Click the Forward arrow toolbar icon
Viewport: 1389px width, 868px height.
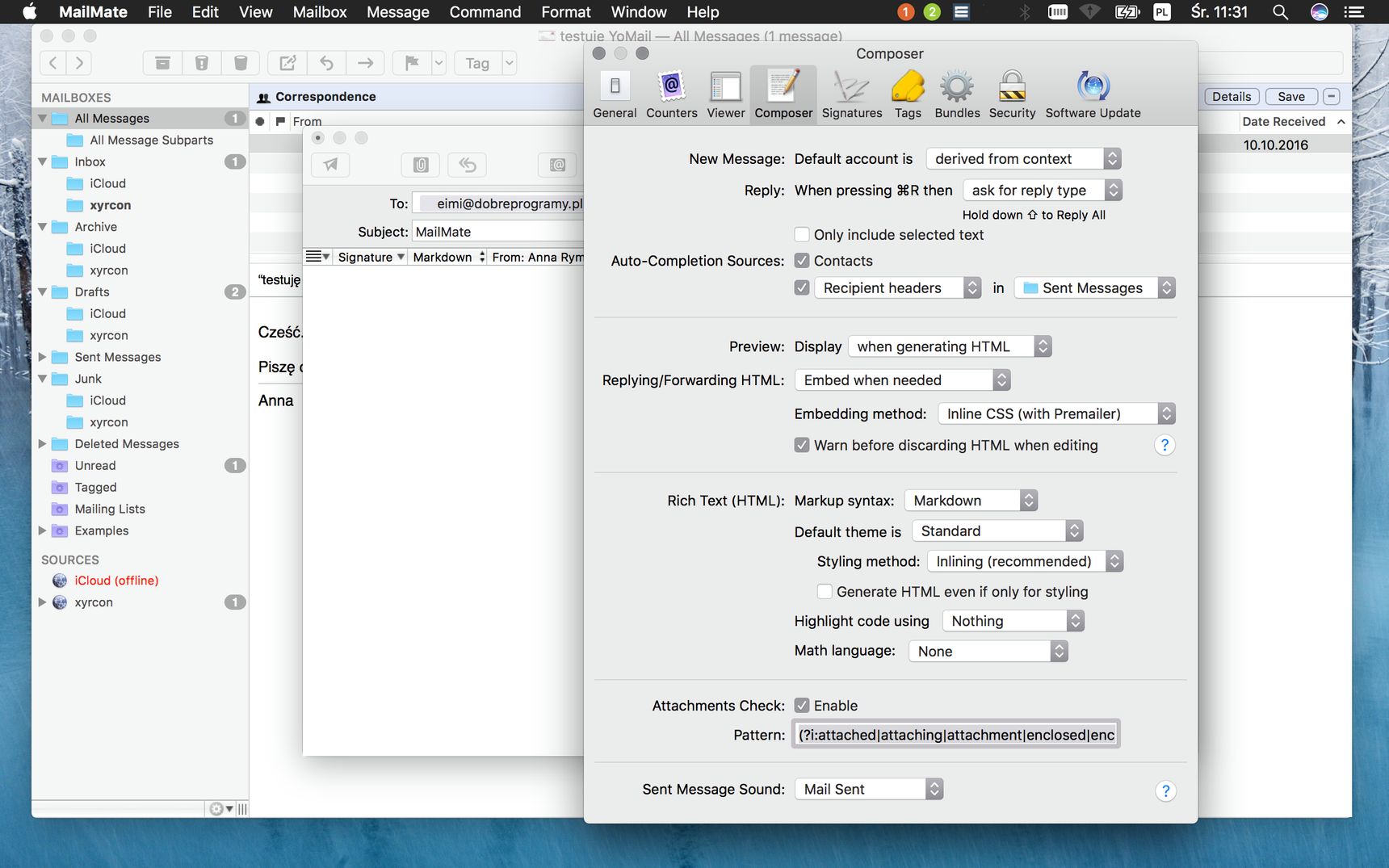[x=366, y=63]
